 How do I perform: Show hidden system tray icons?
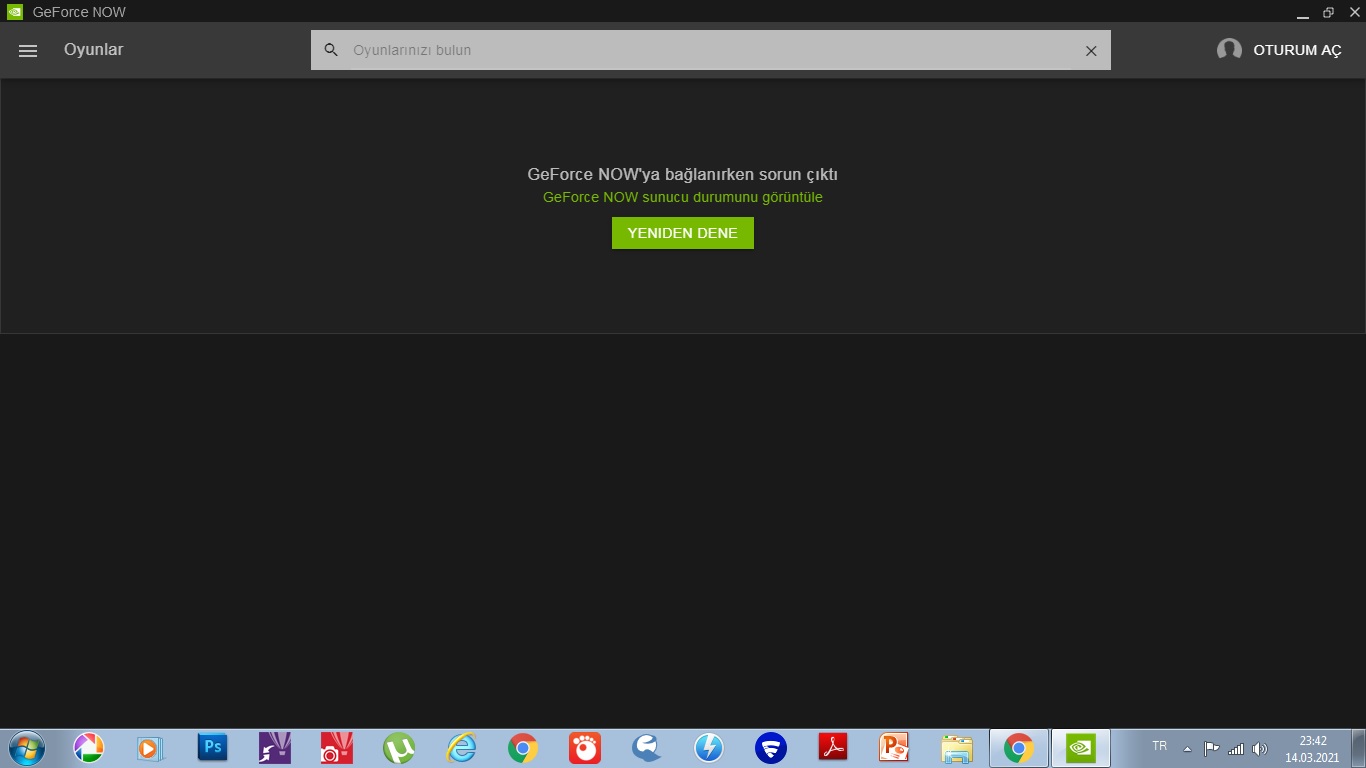pos(1187,749)
